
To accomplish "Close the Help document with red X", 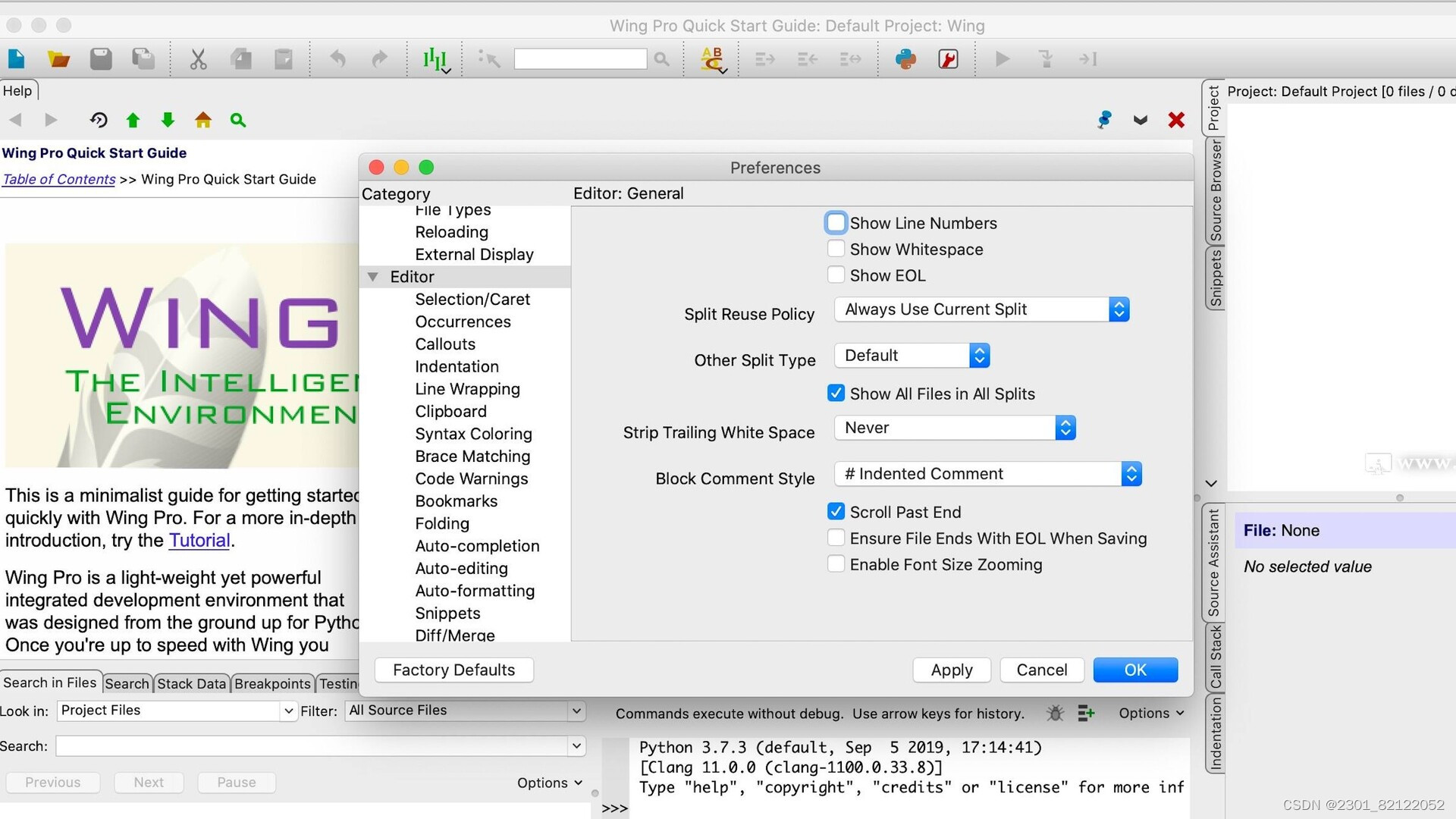I will (1176, 120).
